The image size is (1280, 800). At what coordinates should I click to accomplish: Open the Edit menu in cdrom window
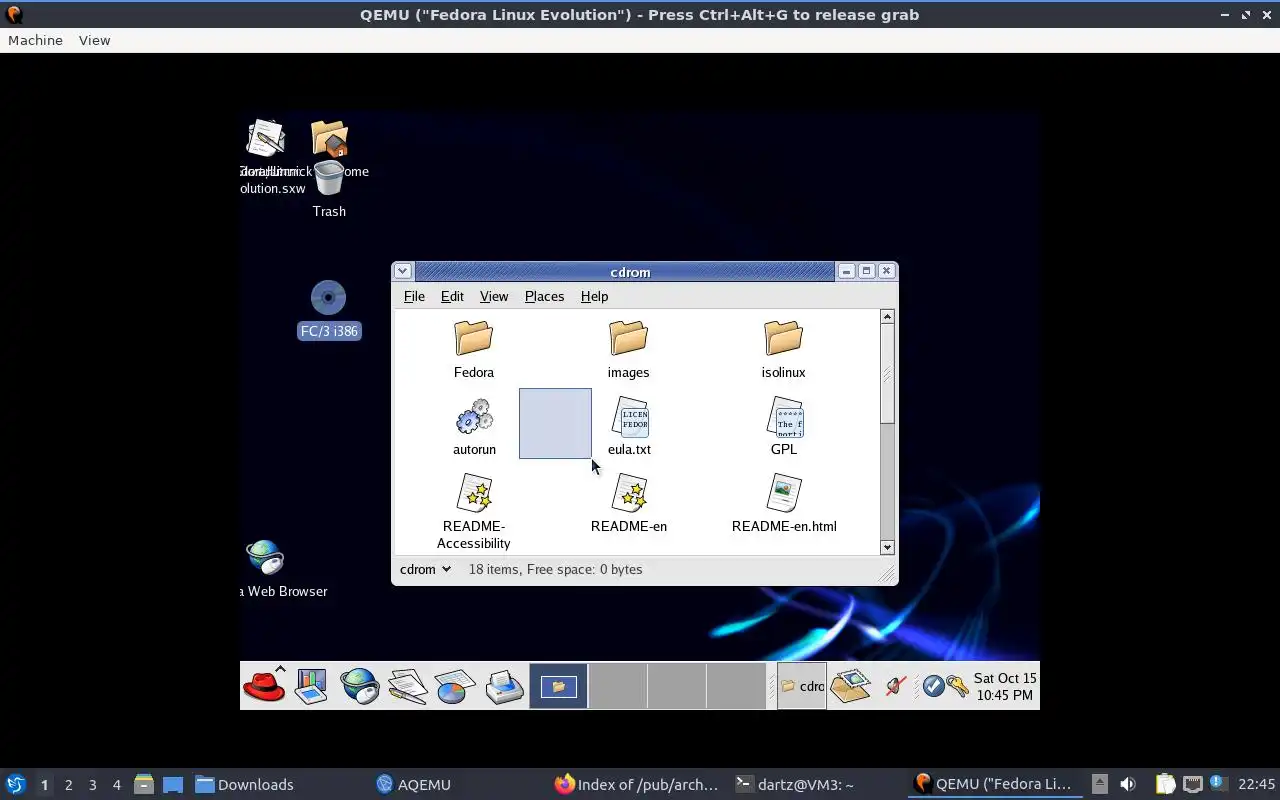coord(452,296)
